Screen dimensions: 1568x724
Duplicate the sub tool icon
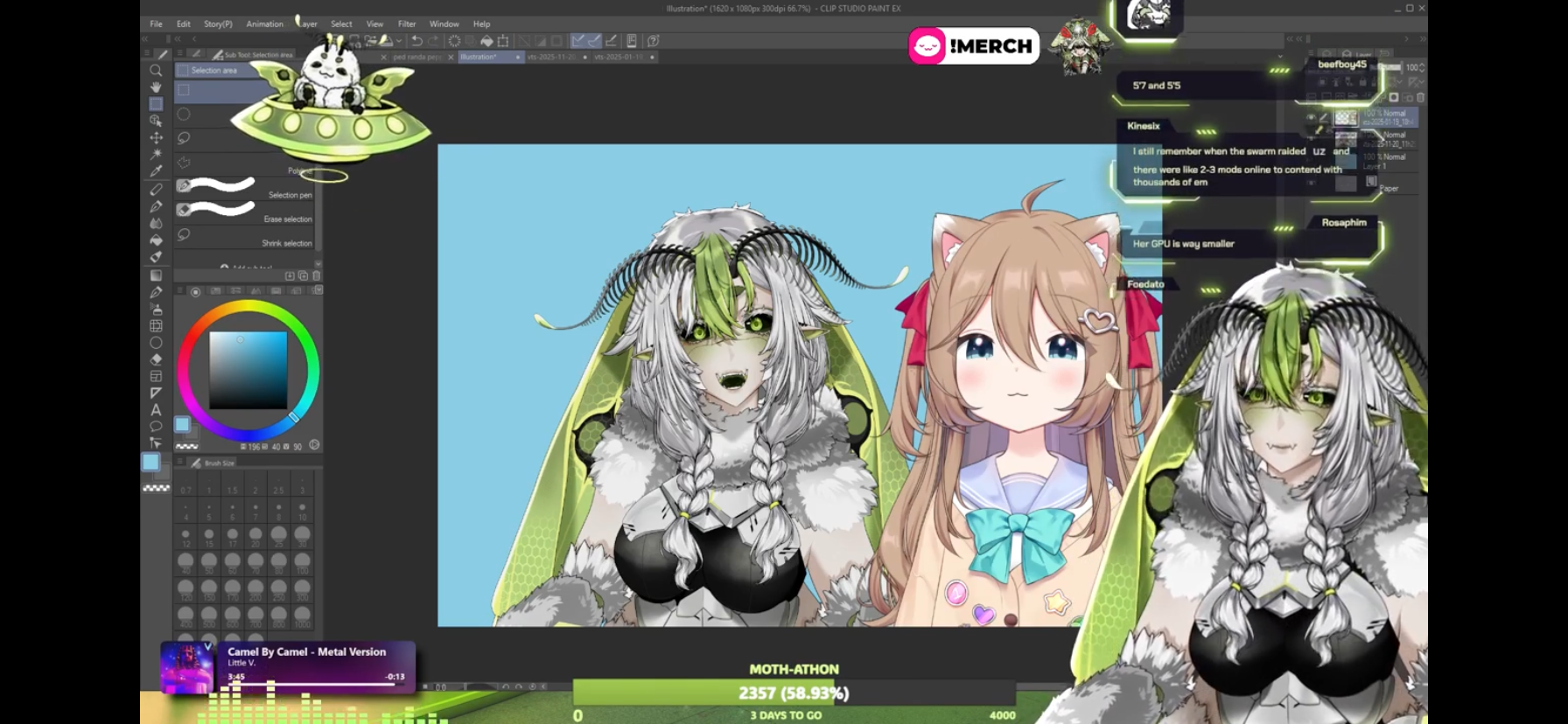click(303, 275)
